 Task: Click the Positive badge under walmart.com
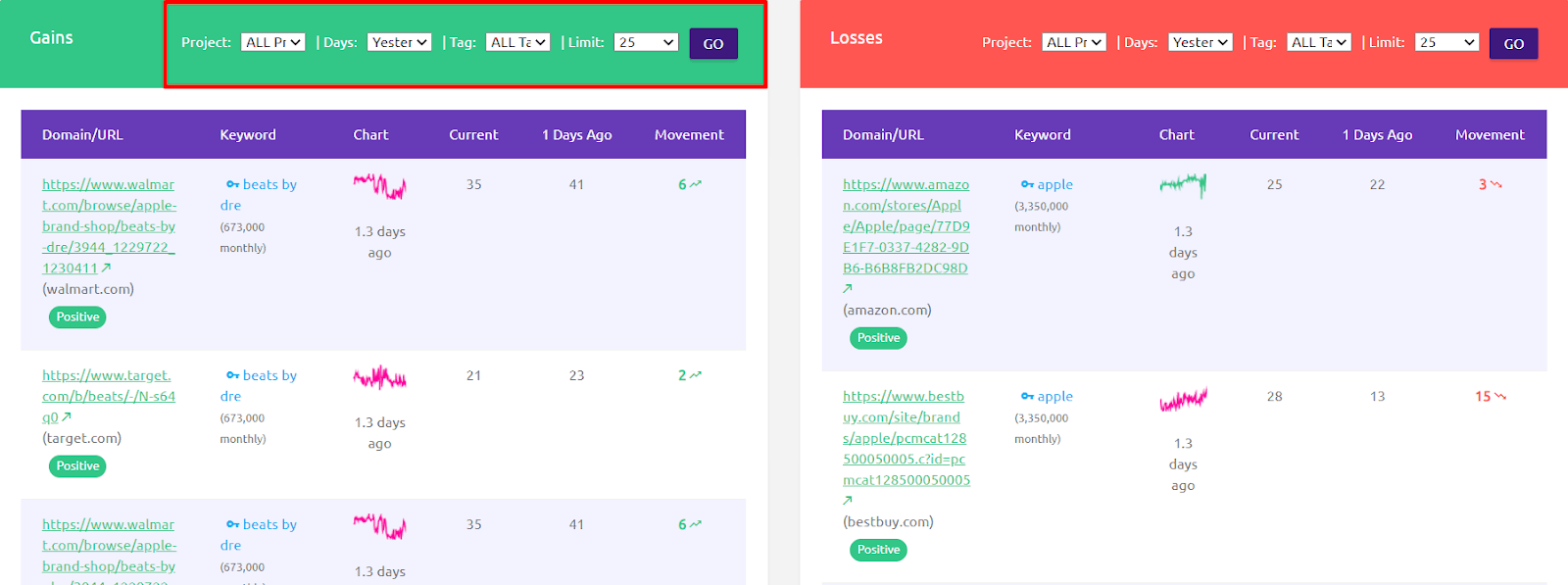point(77,317)
